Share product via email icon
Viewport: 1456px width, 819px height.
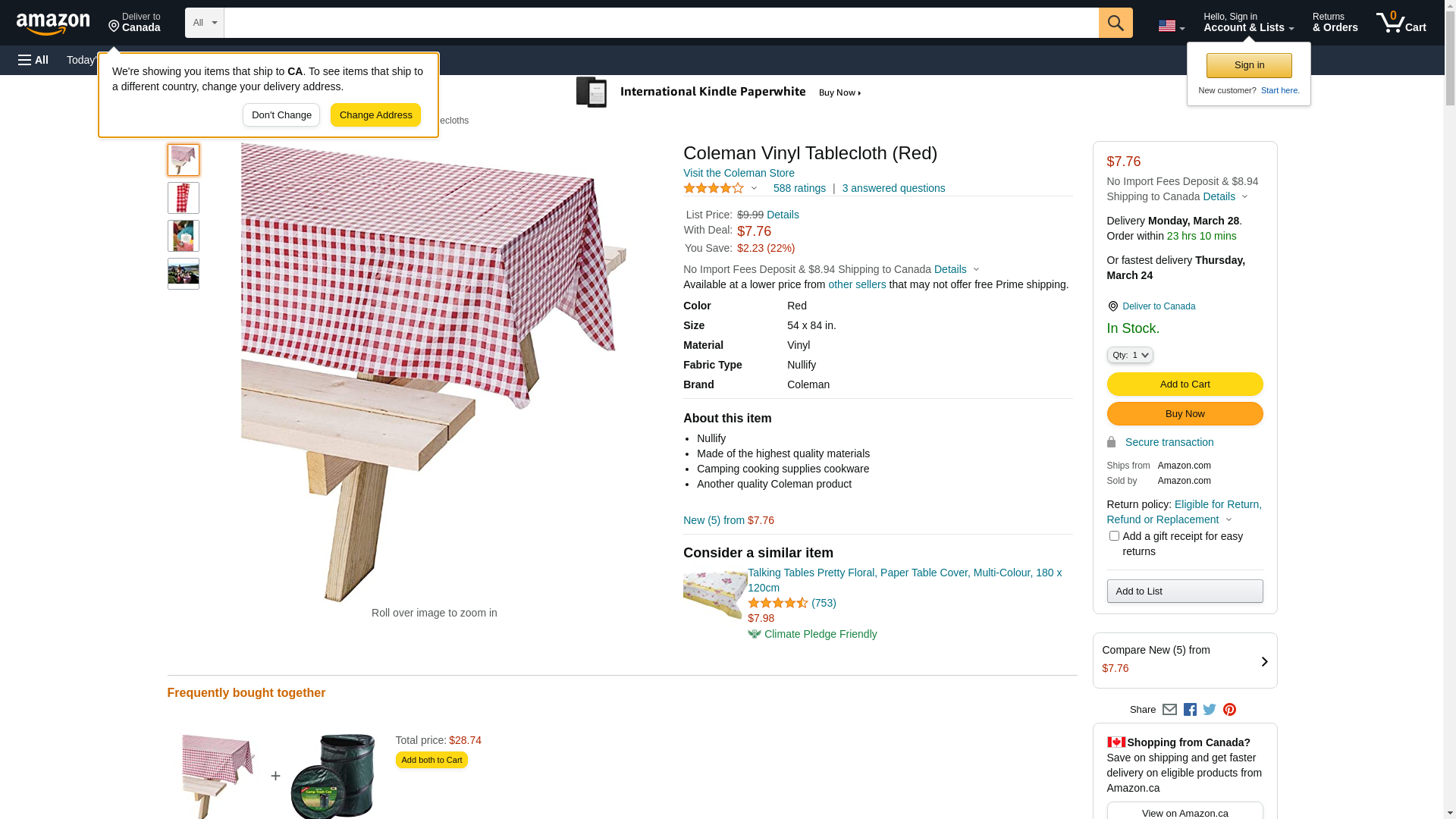1169,710
